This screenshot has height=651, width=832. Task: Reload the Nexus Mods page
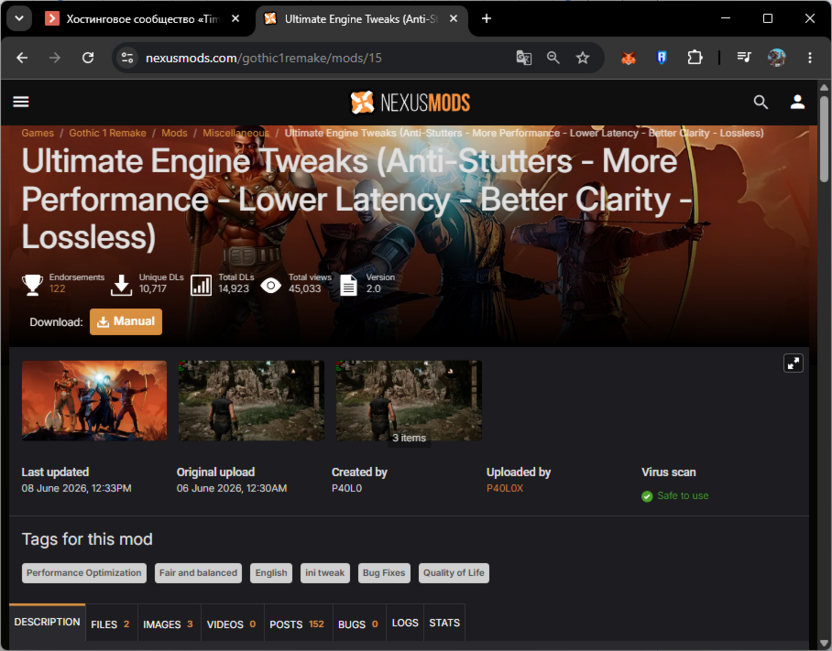click(88, 58)
